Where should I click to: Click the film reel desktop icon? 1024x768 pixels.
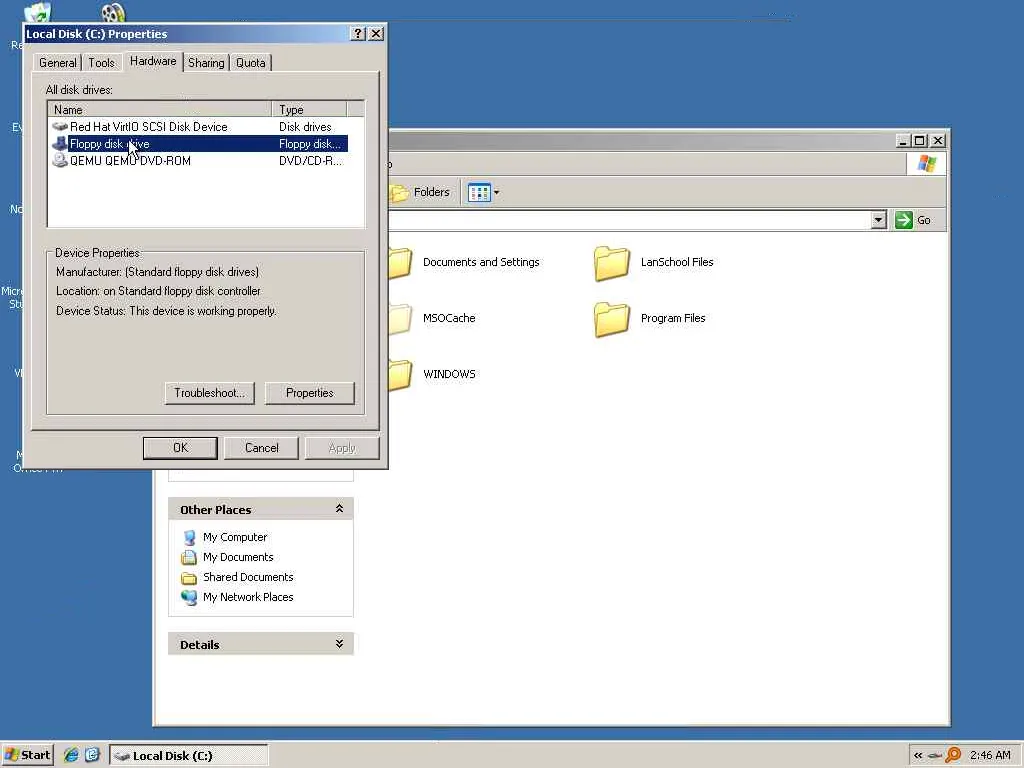click(x=113, y=12)
